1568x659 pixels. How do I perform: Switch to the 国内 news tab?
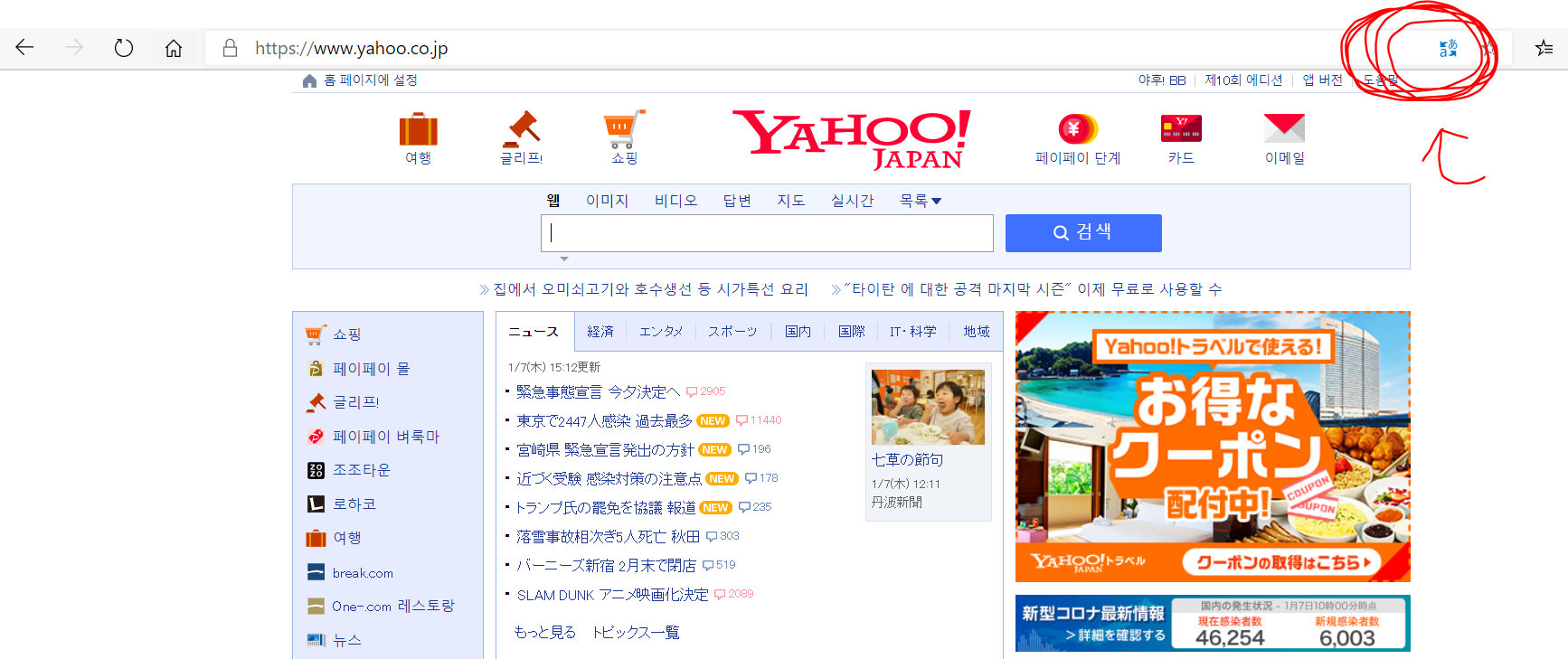pos(798,332)
